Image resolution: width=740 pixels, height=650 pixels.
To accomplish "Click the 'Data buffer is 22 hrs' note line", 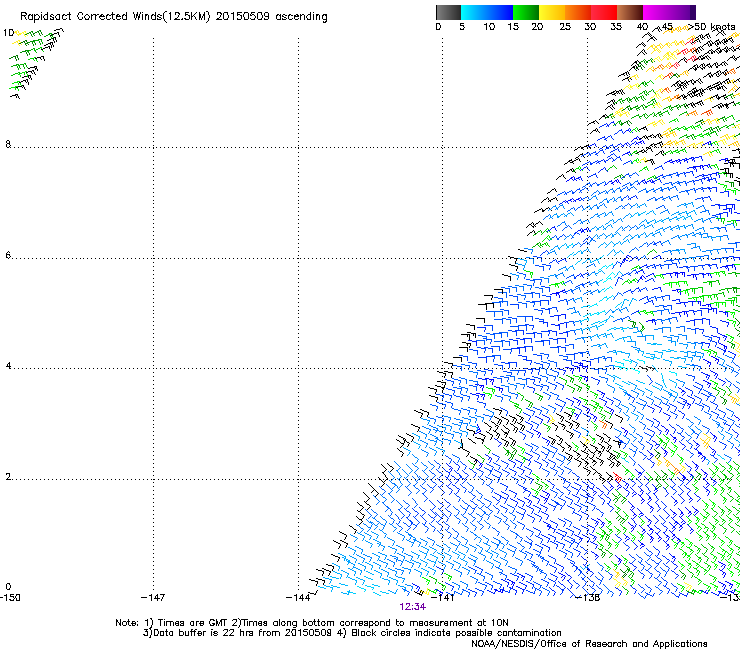I will pos(352,633).
